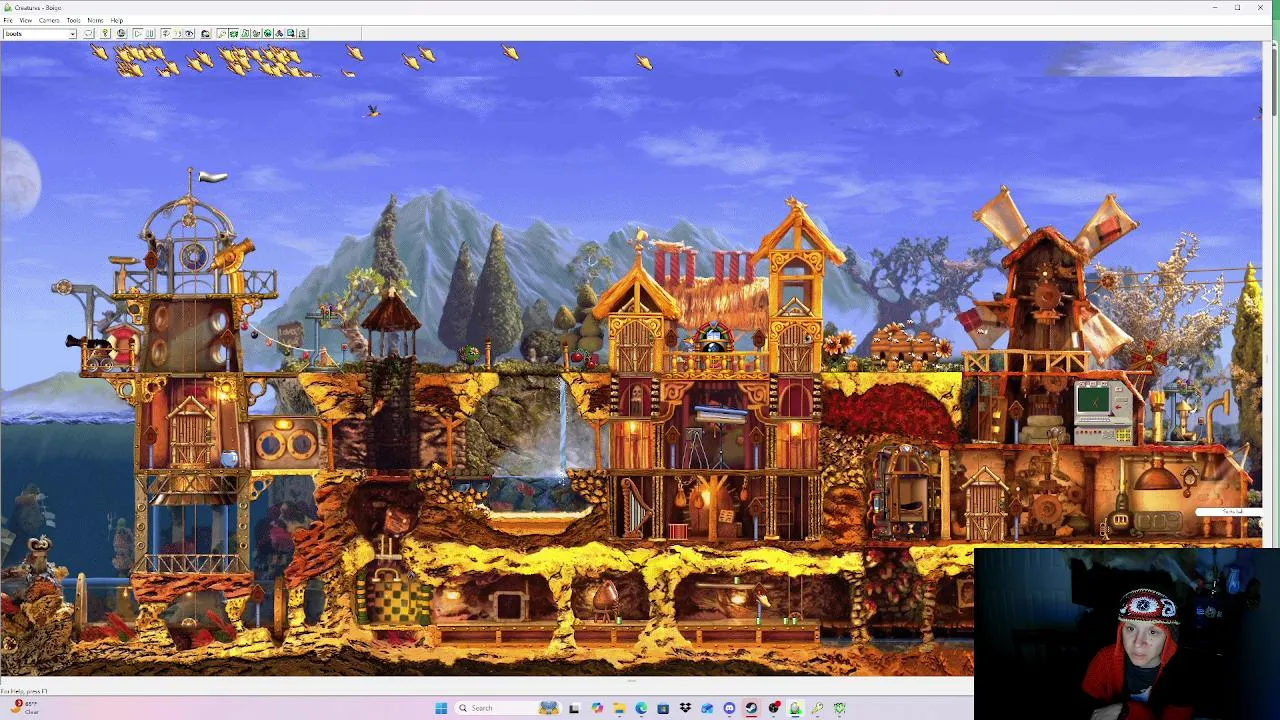Open the File menu
This screenshot has width=1280, height=720.
(8, 20)
